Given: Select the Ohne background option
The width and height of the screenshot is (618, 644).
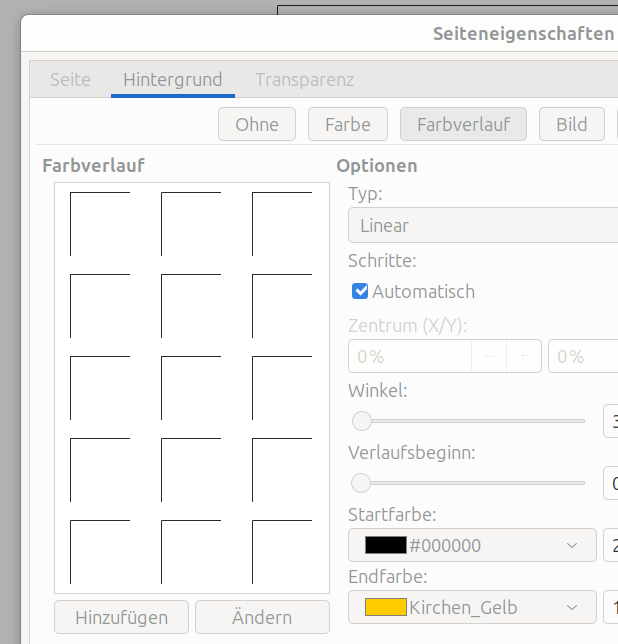Looking at the screenshot, I should coord(257,125).
